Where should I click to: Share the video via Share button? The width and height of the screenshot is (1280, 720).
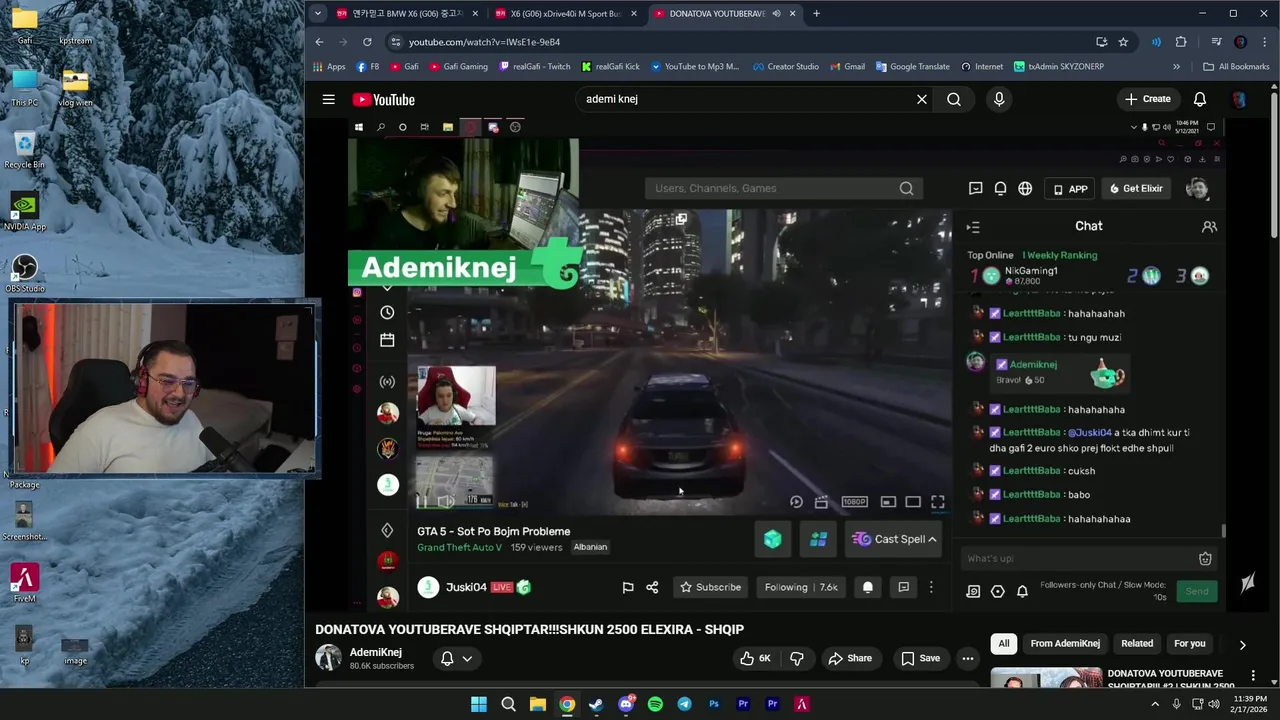tap(850, 658)
